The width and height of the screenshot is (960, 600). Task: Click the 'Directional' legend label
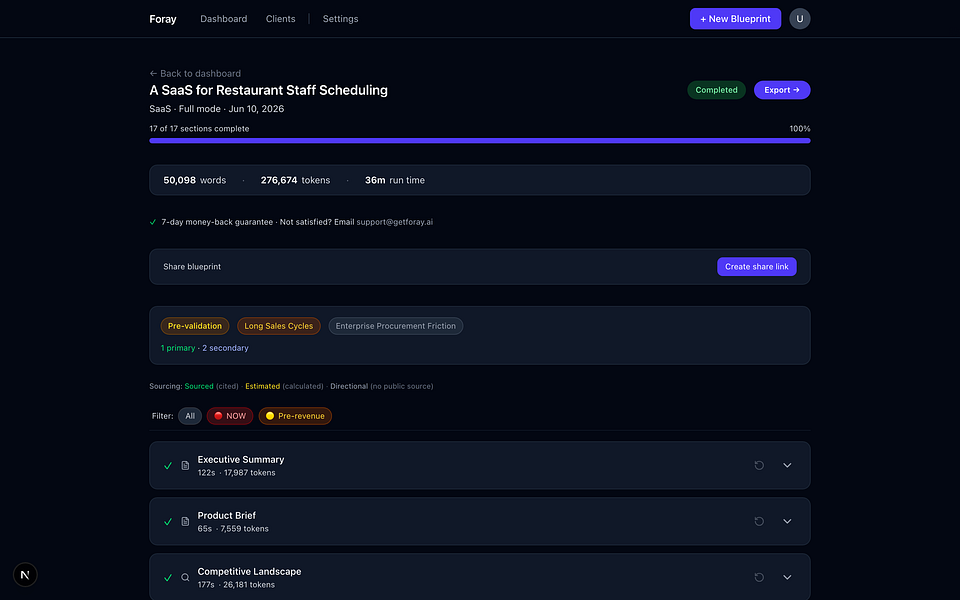click(x=349, y=386)
